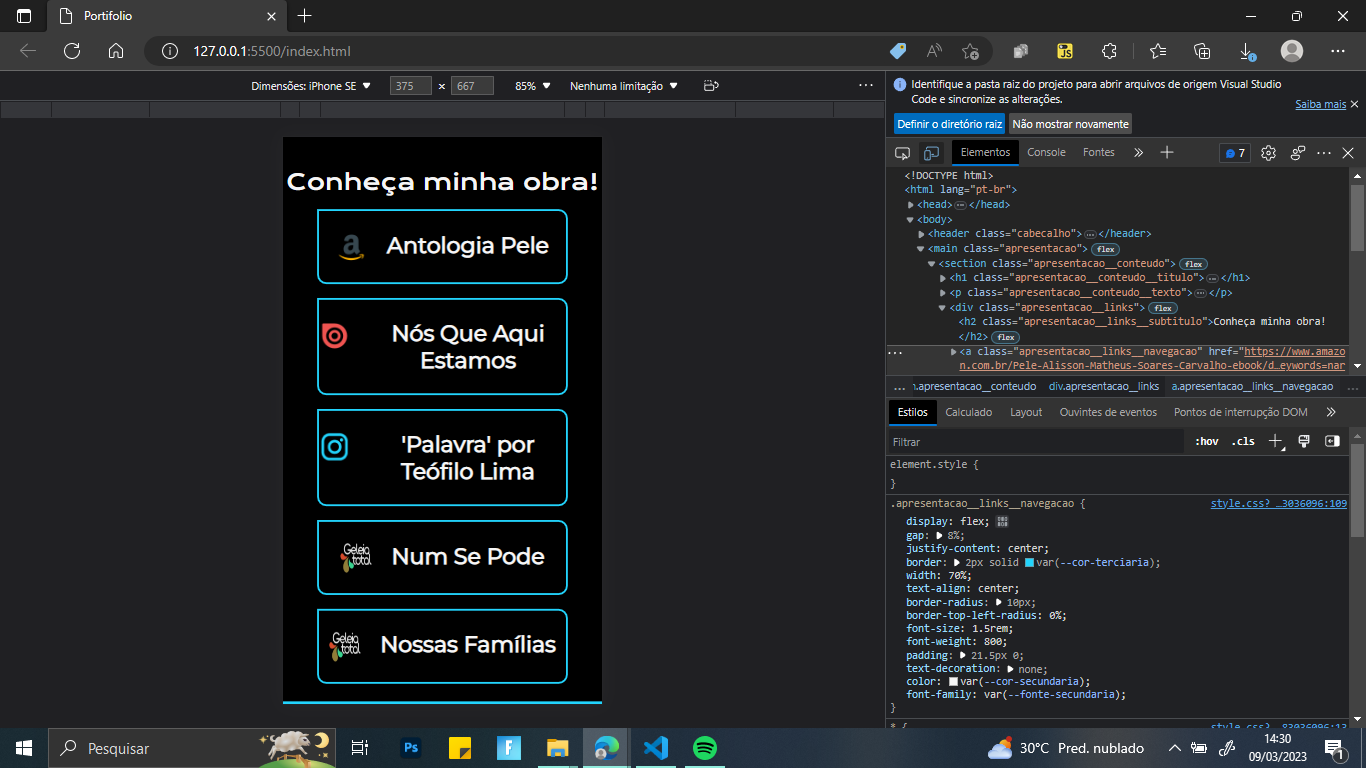Click Definir o diretório raiz button
Image resolution: width=1366 pixels, height=768 pixels.
click(949, 124)
